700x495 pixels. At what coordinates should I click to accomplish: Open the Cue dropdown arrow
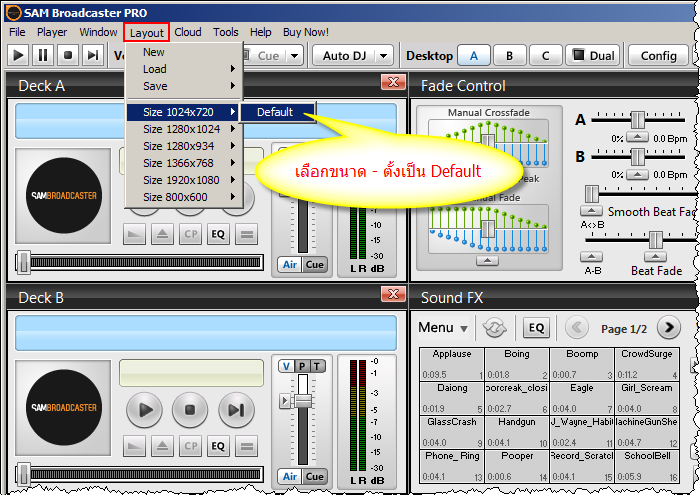294,56
